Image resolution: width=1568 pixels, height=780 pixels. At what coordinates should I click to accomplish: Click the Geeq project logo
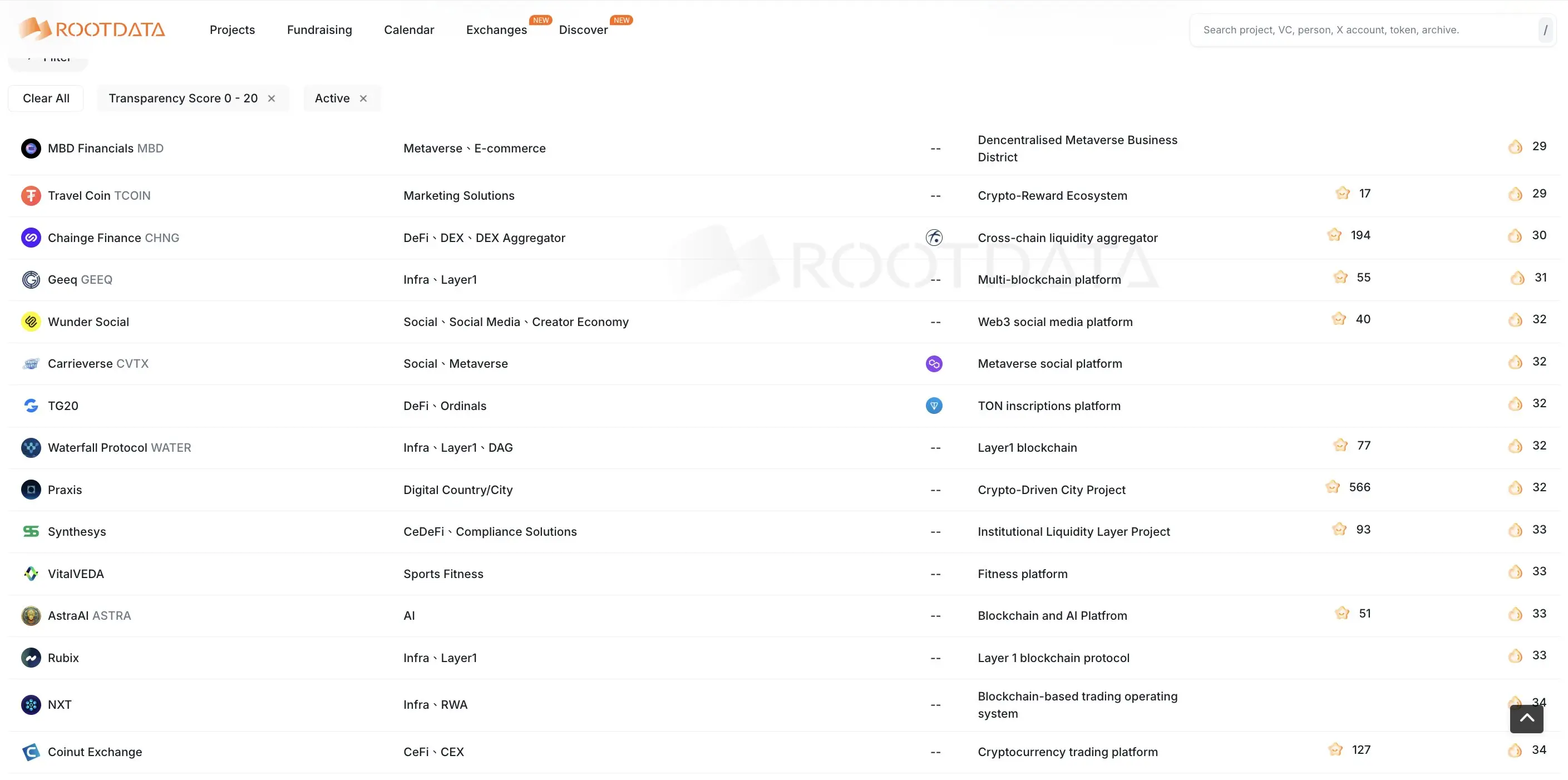(x=31, y=279)
